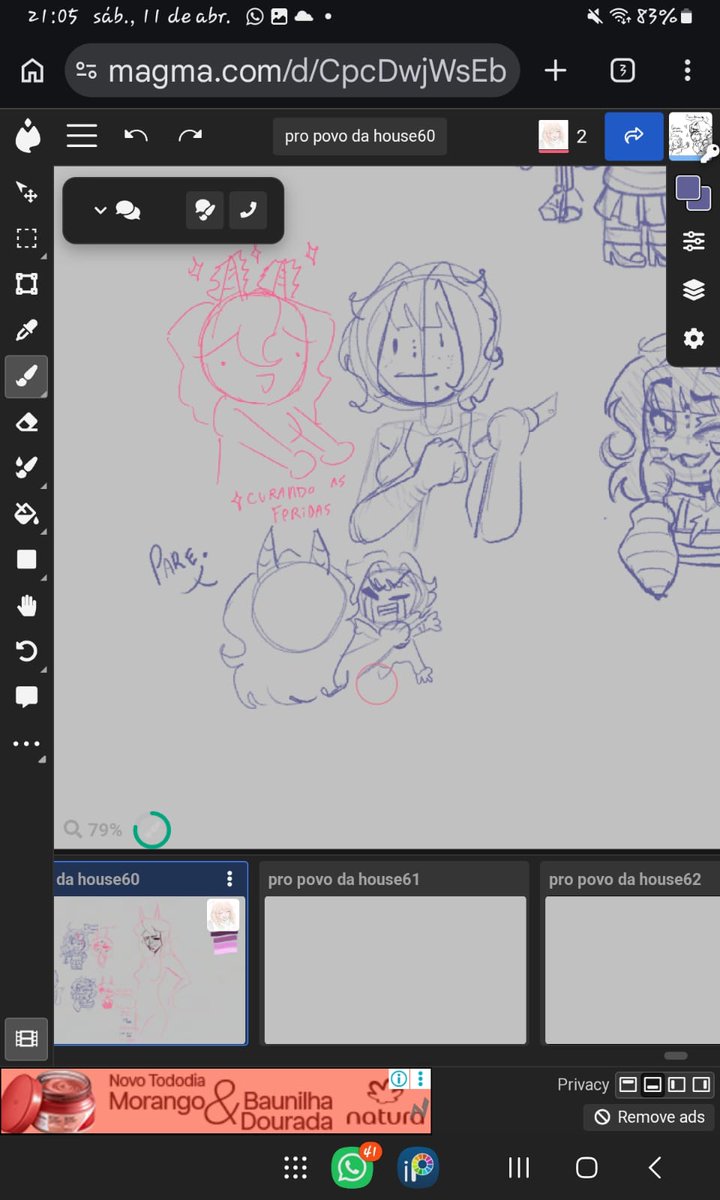
Task: Undo the last stroke
Action: [136, 136]
